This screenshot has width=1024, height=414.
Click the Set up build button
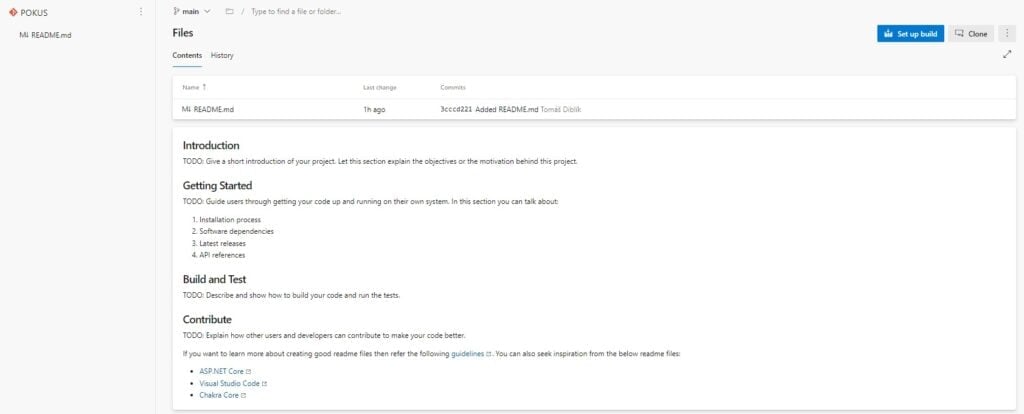(910, 34)
